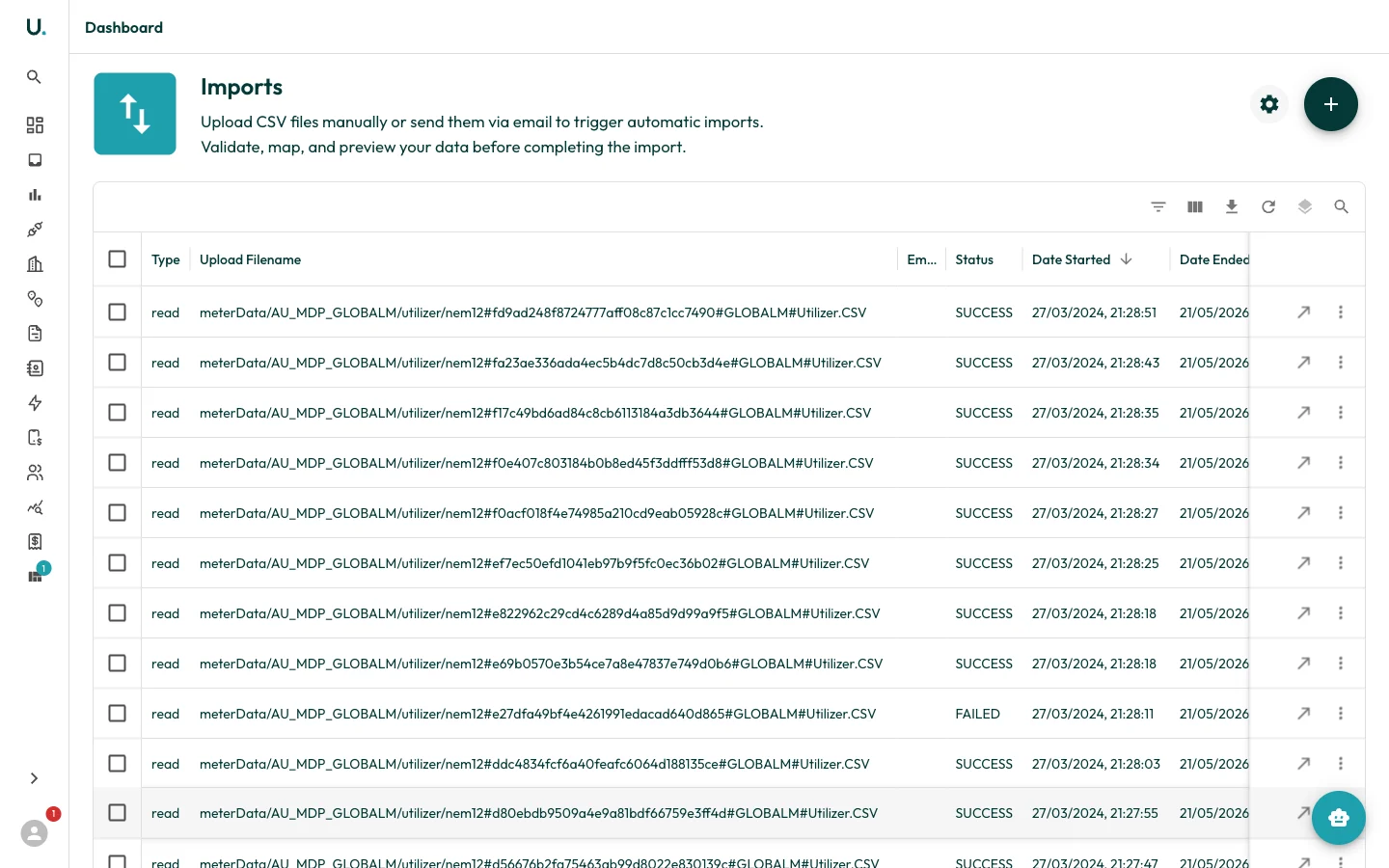Open more options for the FAILED row
Viewport: 1389px width, 868px height.
(x=1341, y=714)
